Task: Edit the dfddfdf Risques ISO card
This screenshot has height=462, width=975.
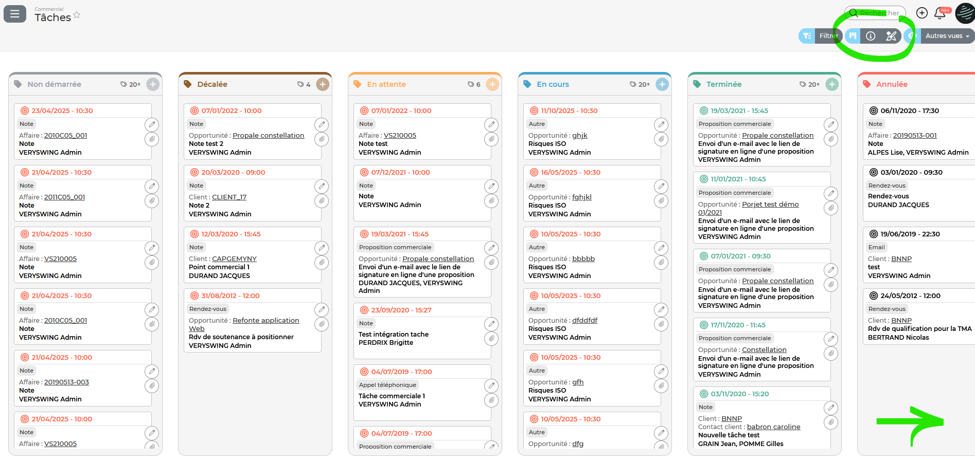Action: pyautogui.click(x=661, y=309)
